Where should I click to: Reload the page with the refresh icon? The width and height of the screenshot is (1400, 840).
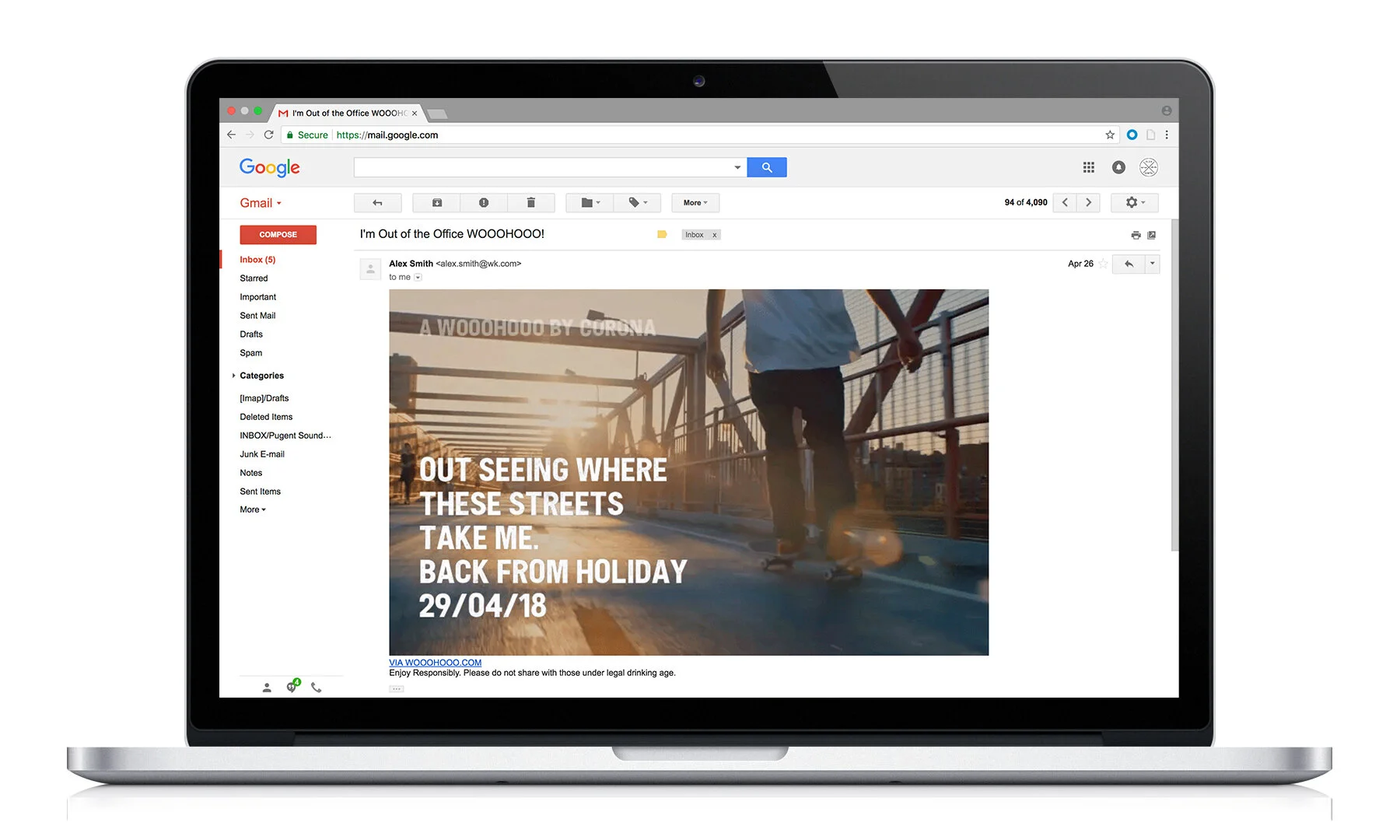click(x=268, y=135)
